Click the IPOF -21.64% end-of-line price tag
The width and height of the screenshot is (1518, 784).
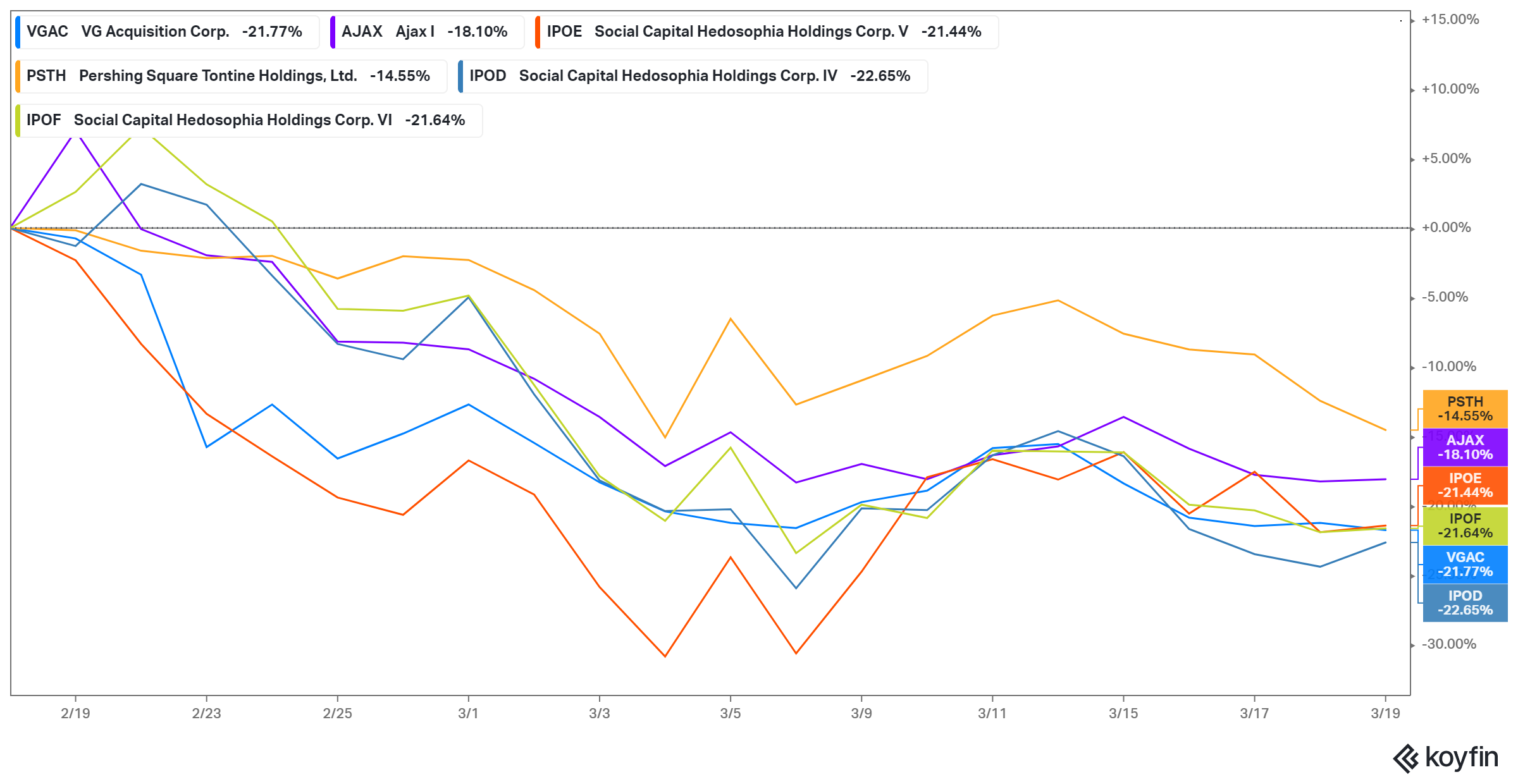pos(1465,525)
